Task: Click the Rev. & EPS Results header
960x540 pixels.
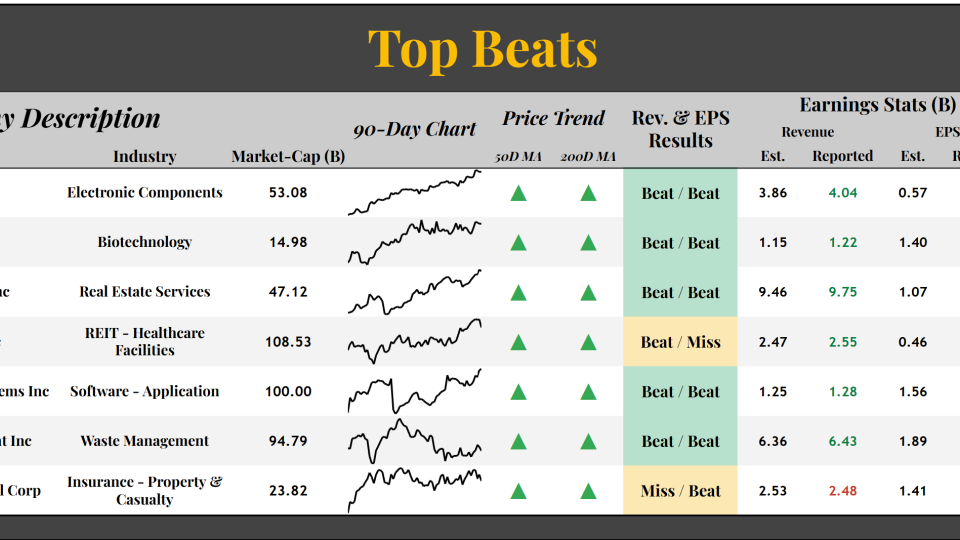Action: coord(680,130)
